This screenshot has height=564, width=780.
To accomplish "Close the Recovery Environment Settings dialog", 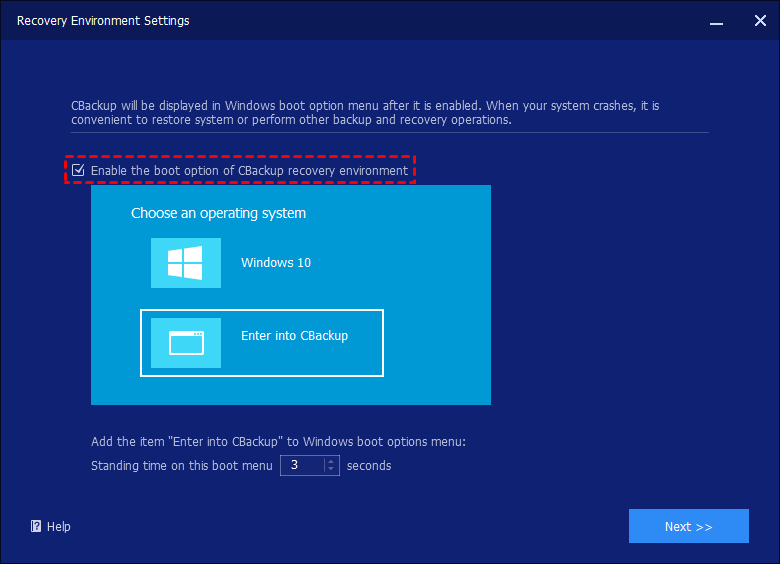I will [x=759, y=20].
